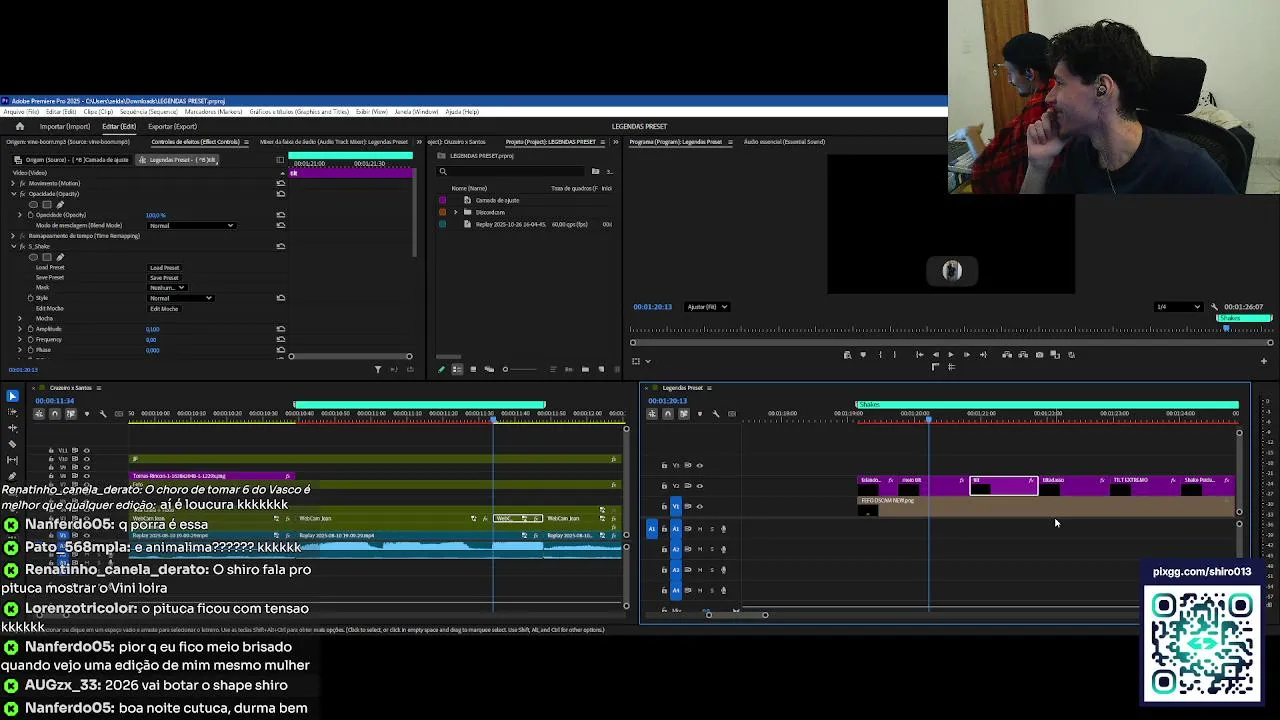The height and width of the screenshot is (720, 1280).
Task: Hide the V2 track with eye icon
Action: click(x=699, y=486)
